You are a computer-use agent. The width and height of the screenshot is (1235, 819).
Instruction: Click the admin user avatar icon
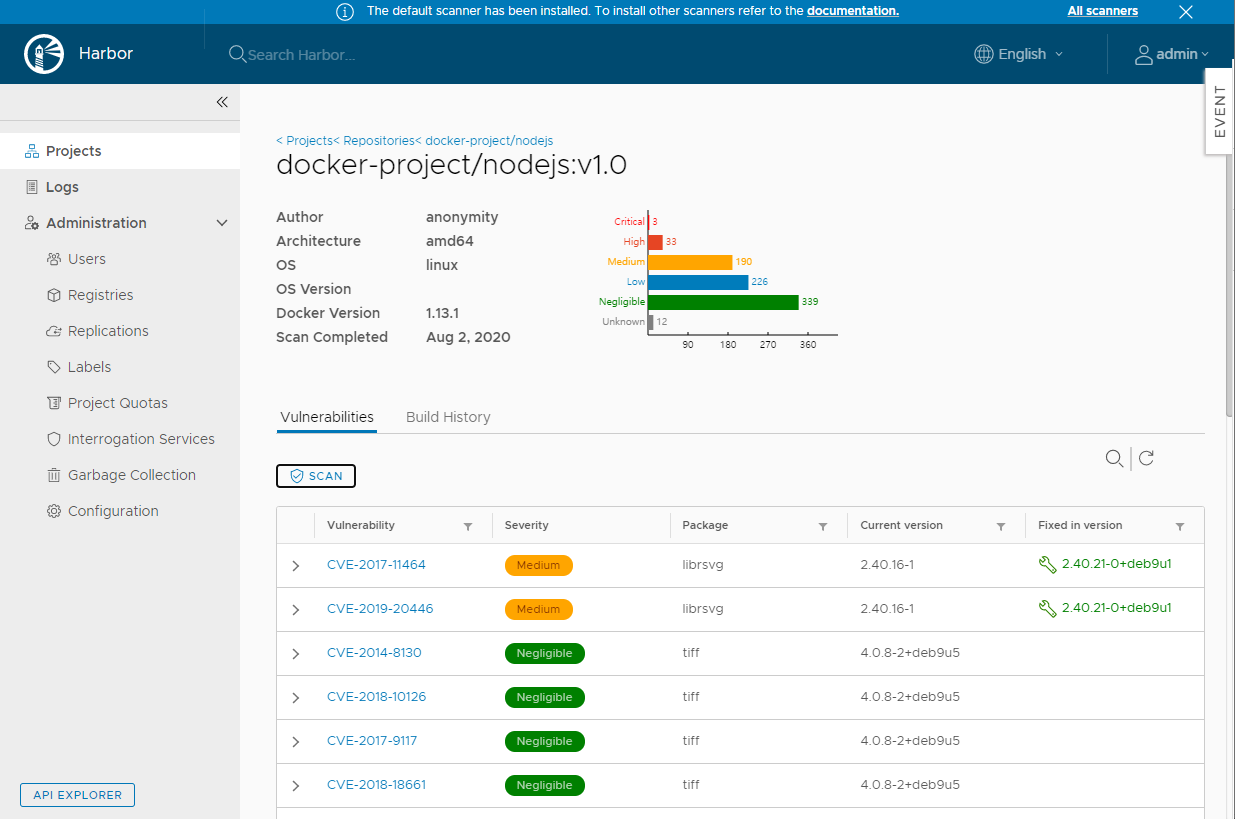click(x=1144, y=54)
